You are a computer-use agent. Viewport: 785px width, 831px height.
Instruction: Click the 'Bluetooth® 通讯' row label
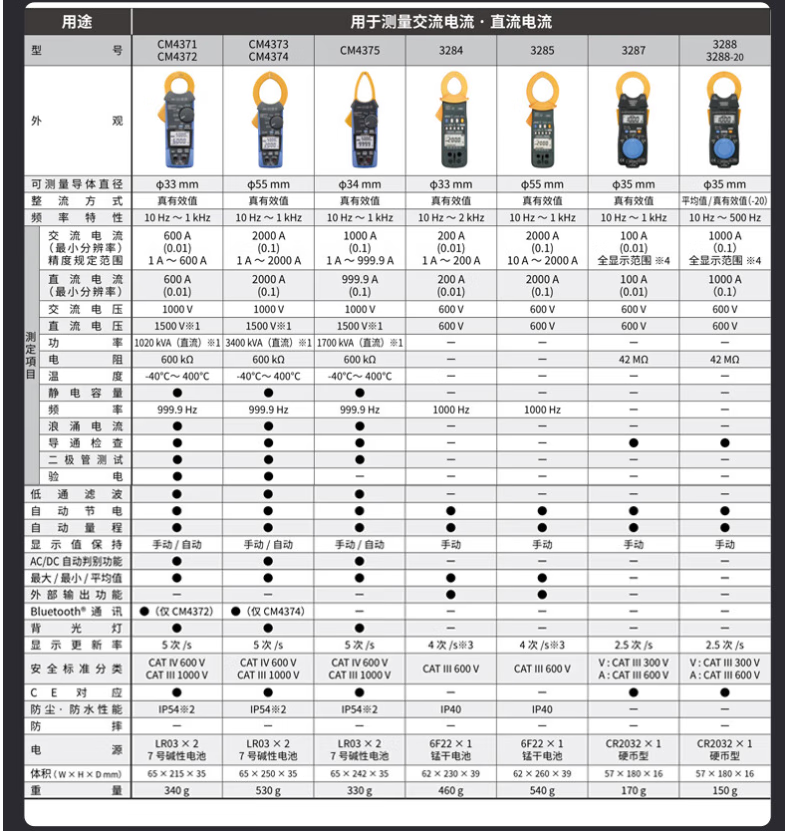coord(76,612)
